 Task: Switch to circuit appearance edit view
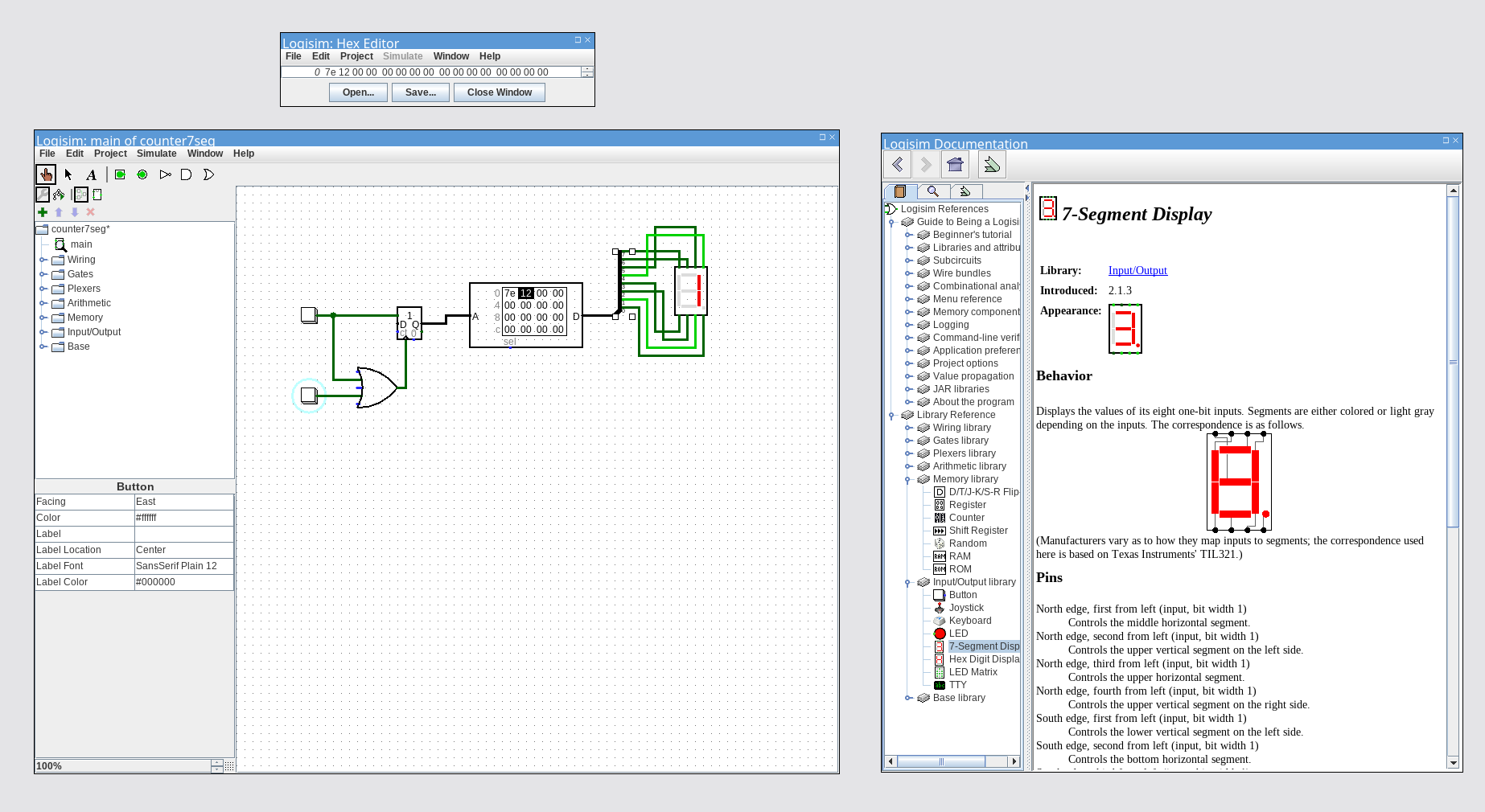point(97,195)
